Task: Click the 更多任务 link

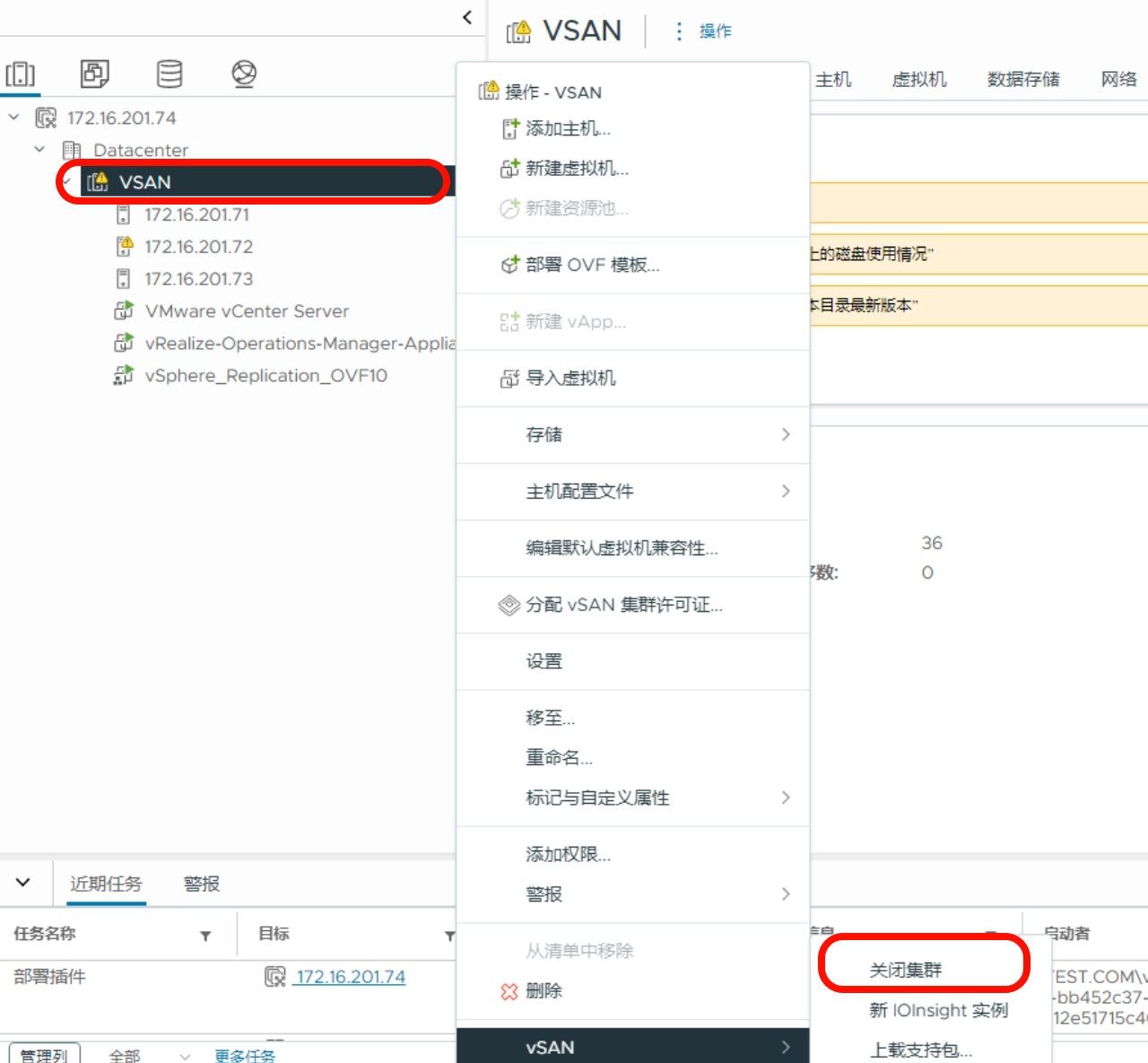Action: pyautogui.click(x=245, y=1056)
